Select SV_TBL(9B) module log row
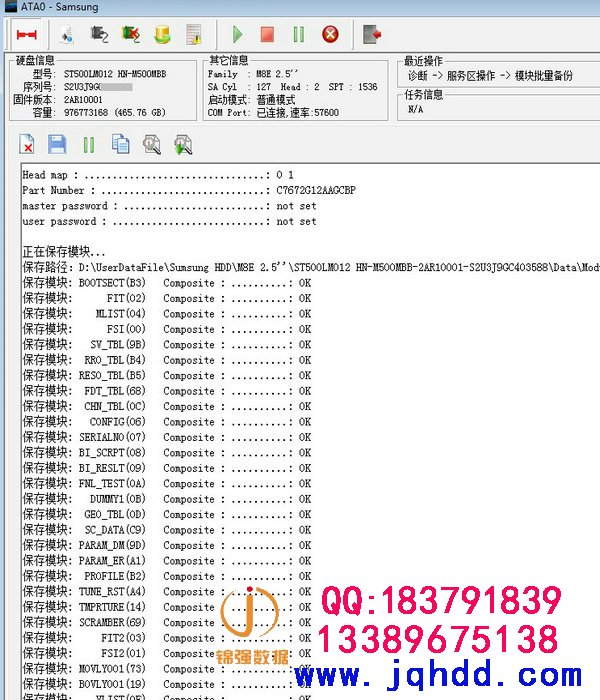 167,345
